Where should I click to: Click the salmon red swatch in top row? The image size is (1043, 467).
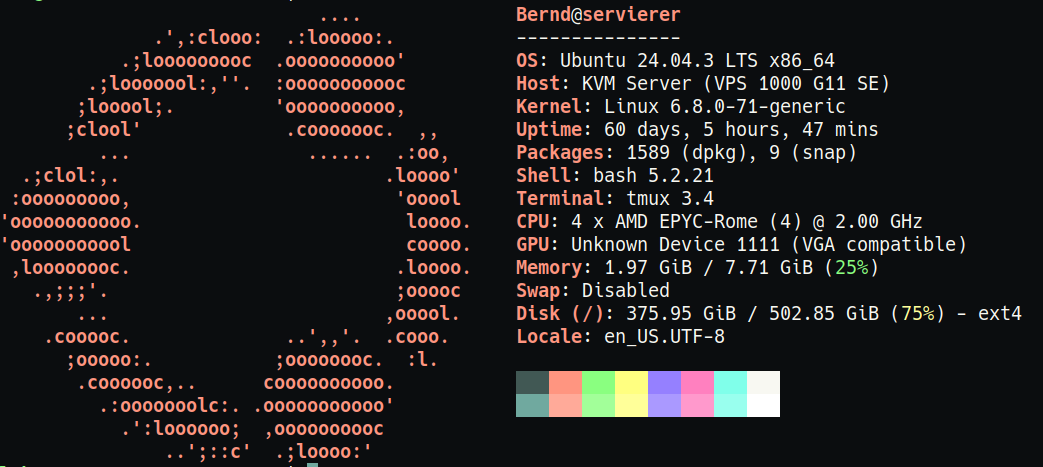click(x=565, y=382)
